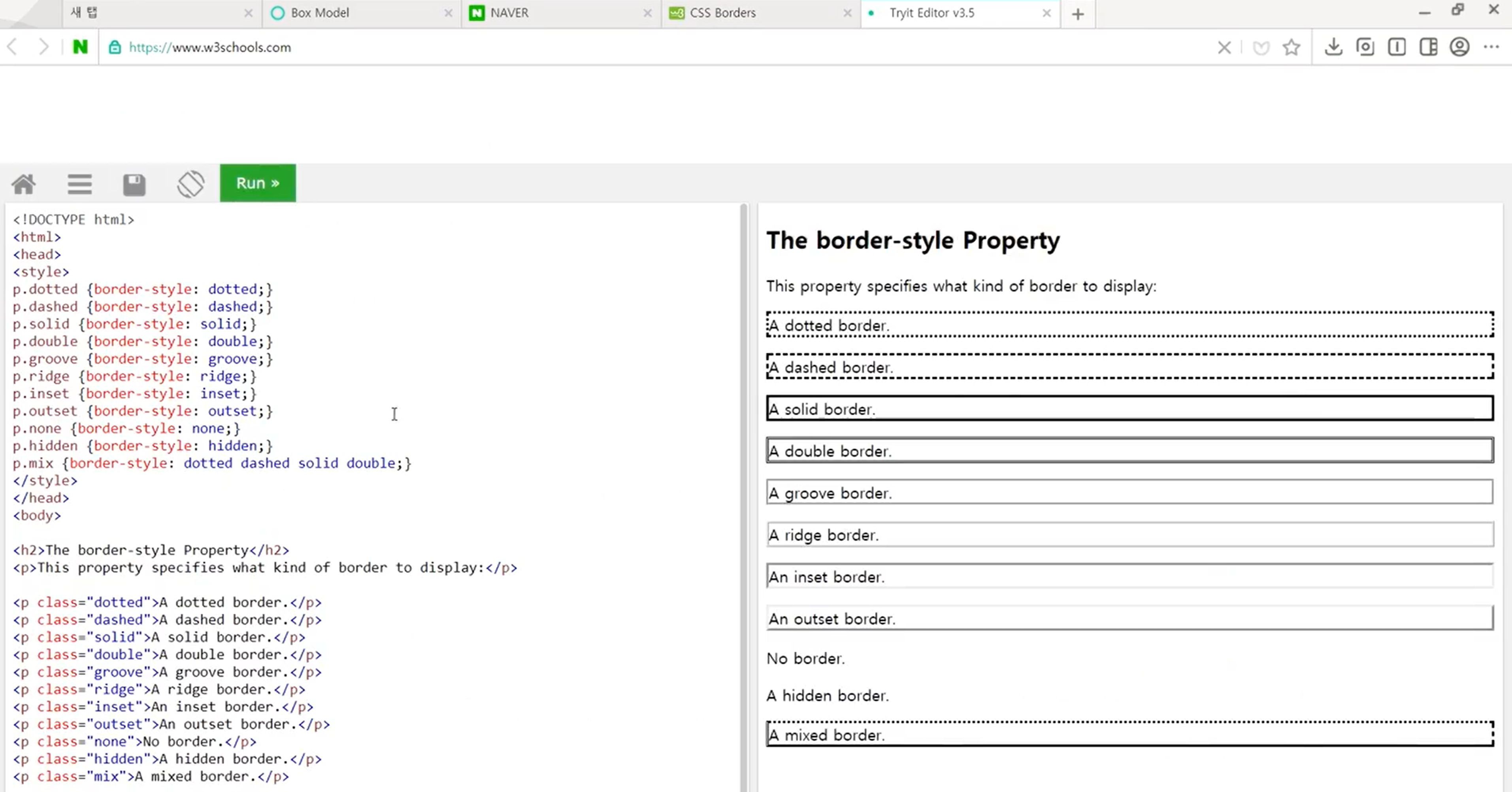Click the save code floppy icon
The height and width of the screenshot is (792, 1512).
click(x=134, y=184)
